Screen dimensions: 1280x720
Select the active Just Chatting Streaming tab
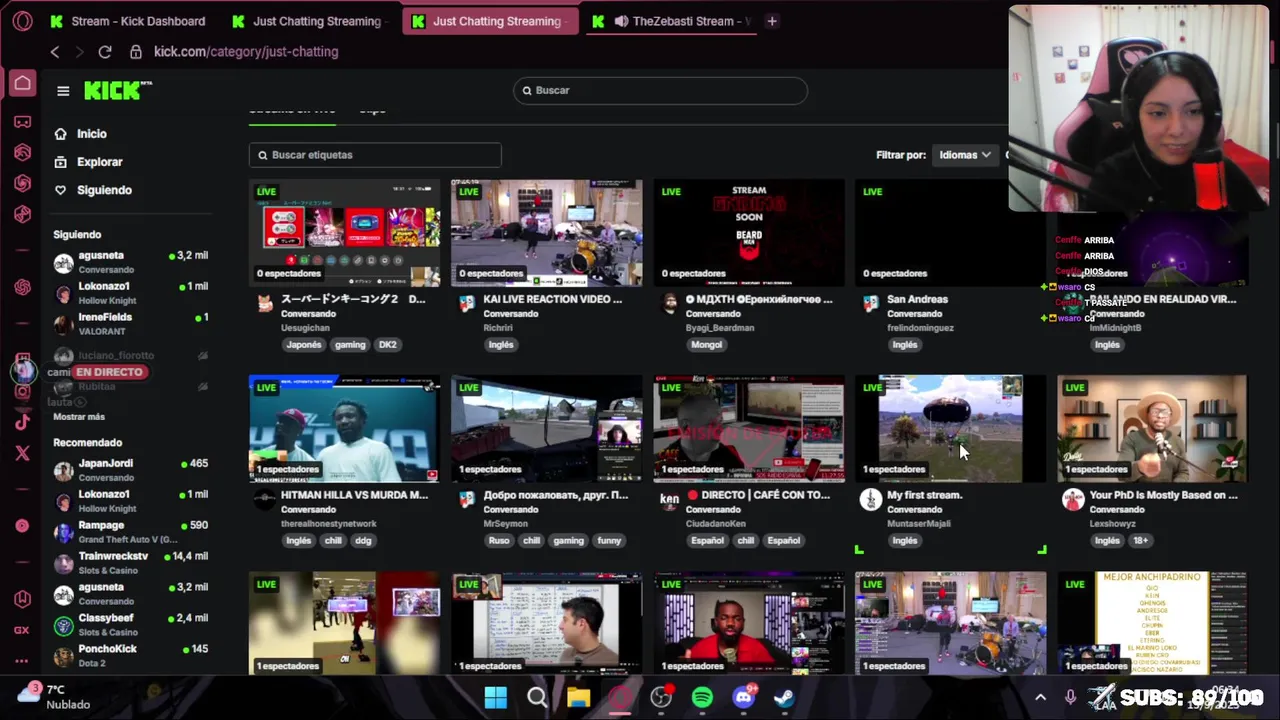click(x=490, y=21)
